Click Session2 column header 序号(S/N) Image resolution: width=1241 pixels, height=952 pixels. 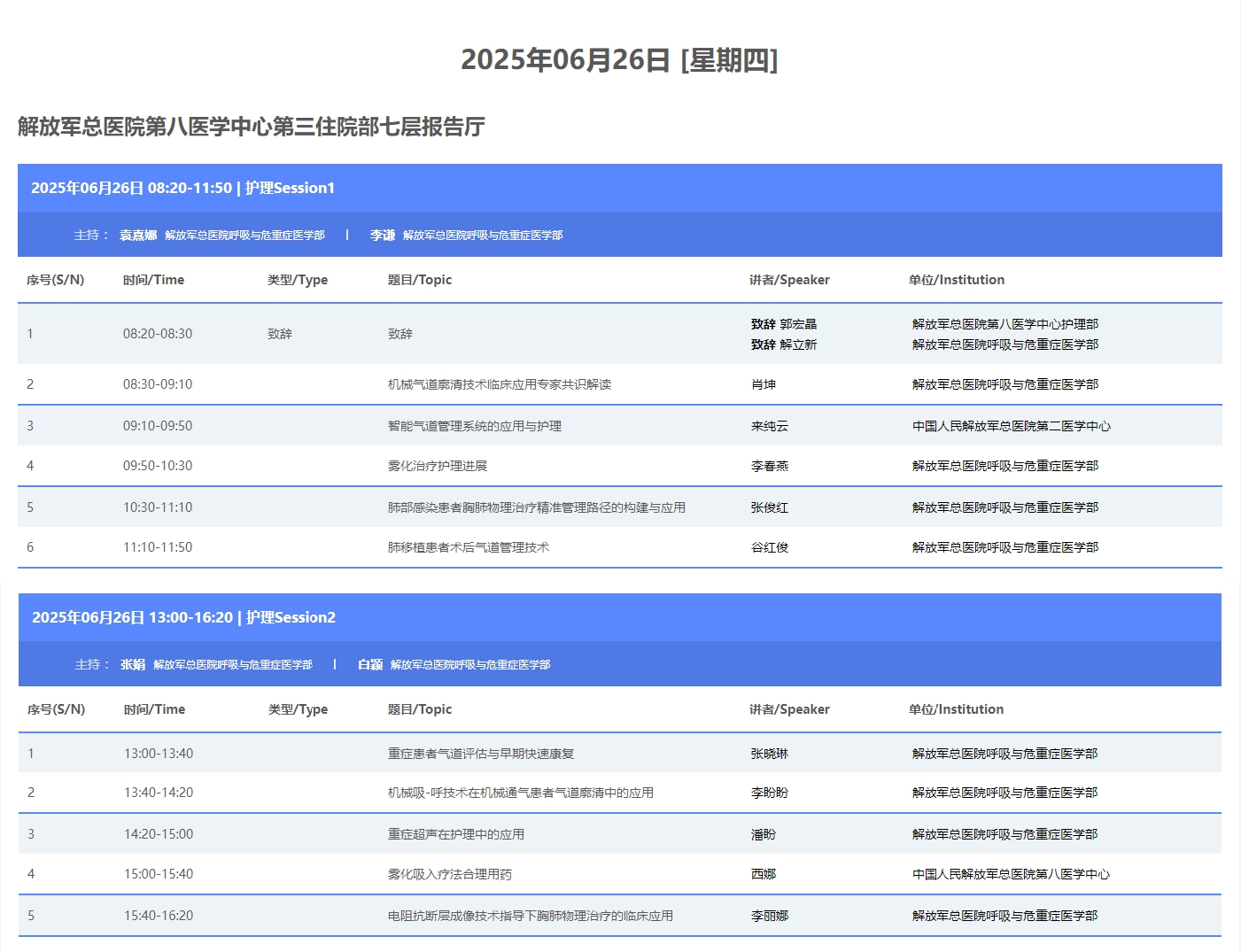pyautogui.click(x=57, y=709)
